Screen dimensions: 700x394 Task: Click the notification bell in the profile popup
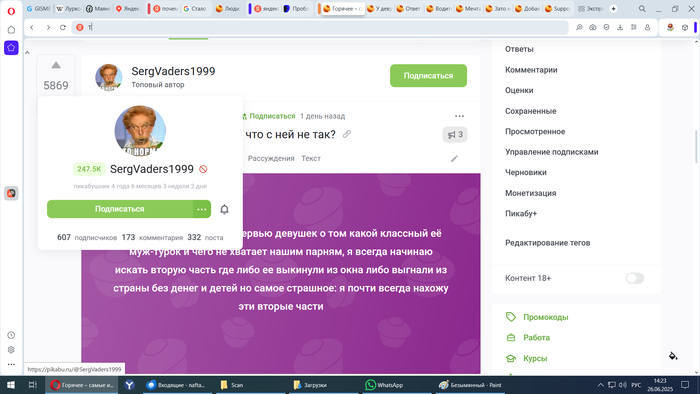pos(224,209)
